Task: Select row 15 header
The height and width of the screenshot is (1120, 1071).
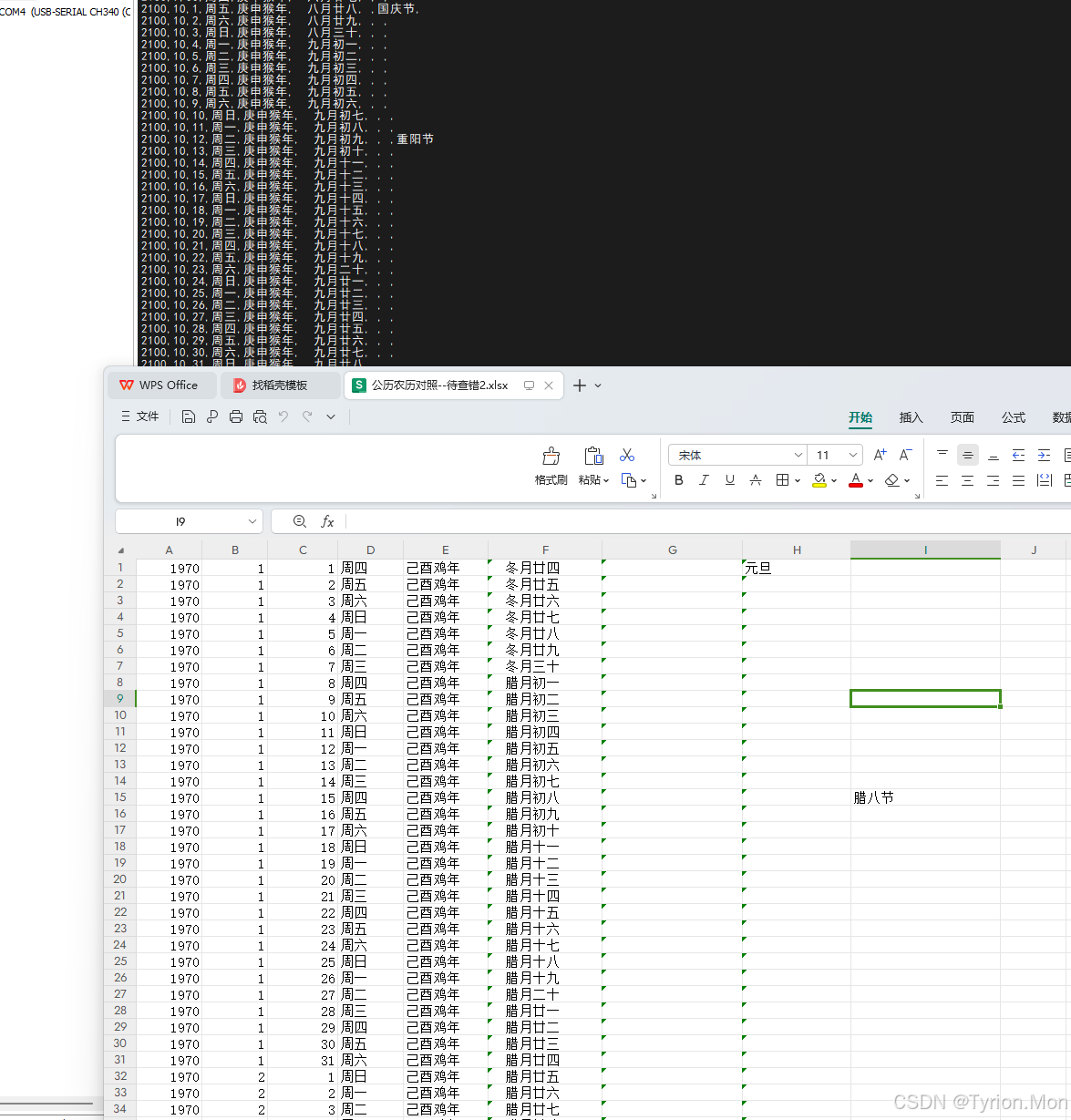Action: (120, 797)
